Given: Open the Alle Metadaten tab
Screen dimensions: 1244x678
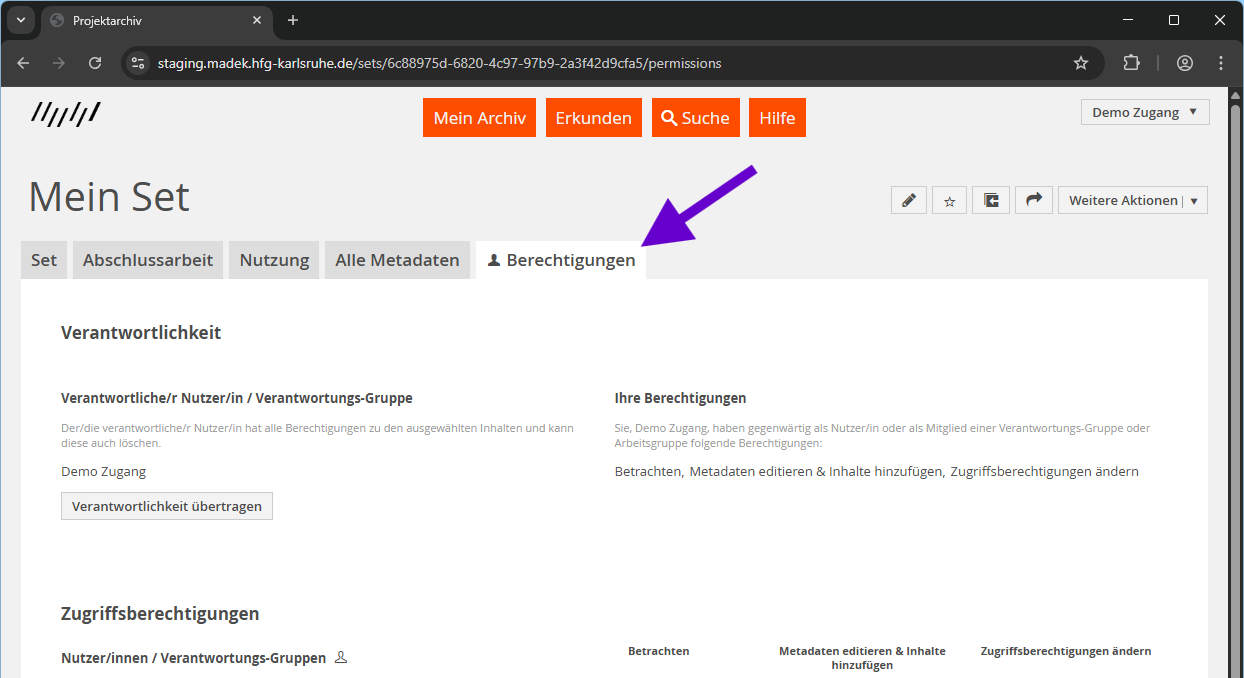Looking at the screenshot, I should click(x=397, y=259).
